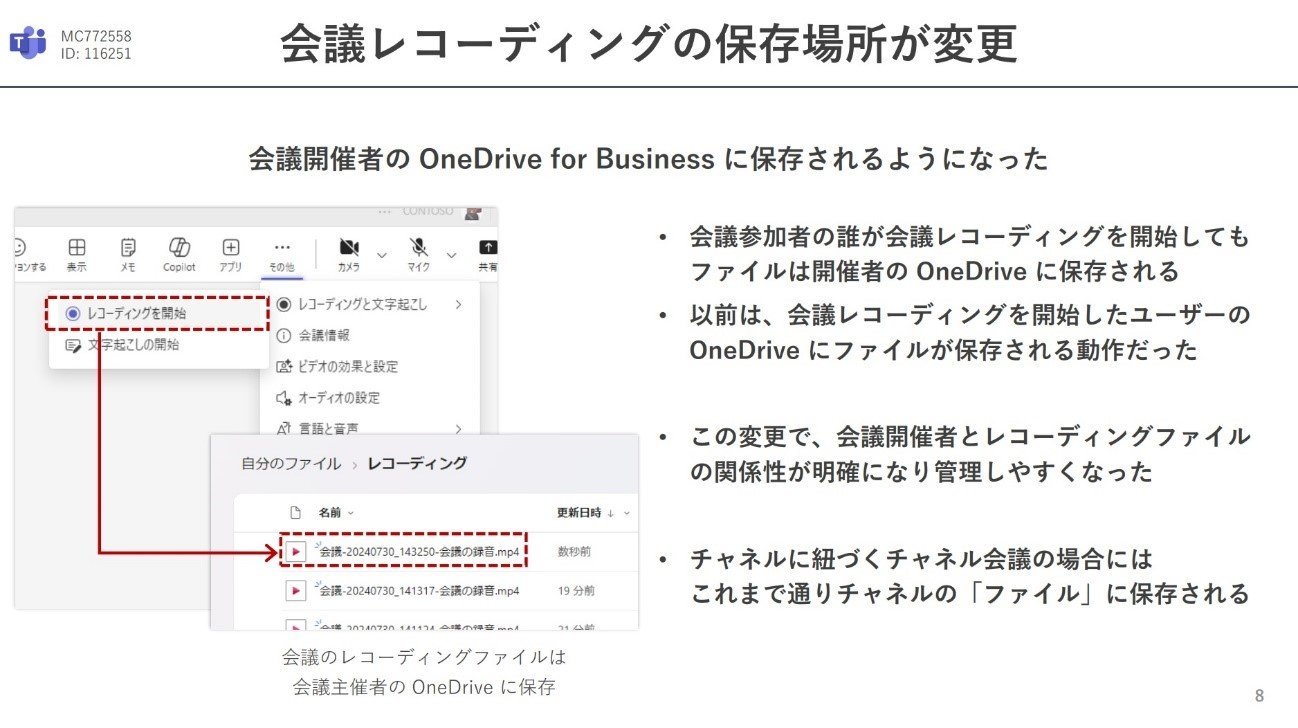Screen dimensions: 1298x728
Task: Click the 共有 share screen button
Action: pos(487,254)
